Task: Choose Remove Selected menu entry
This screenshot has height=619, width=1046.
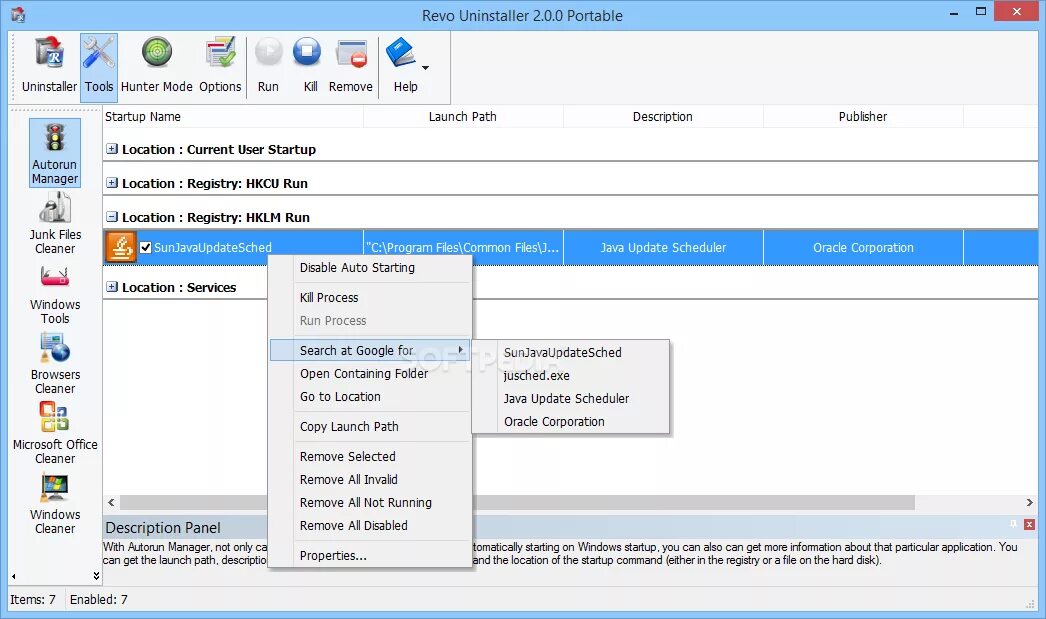Action: click(370, 456)
